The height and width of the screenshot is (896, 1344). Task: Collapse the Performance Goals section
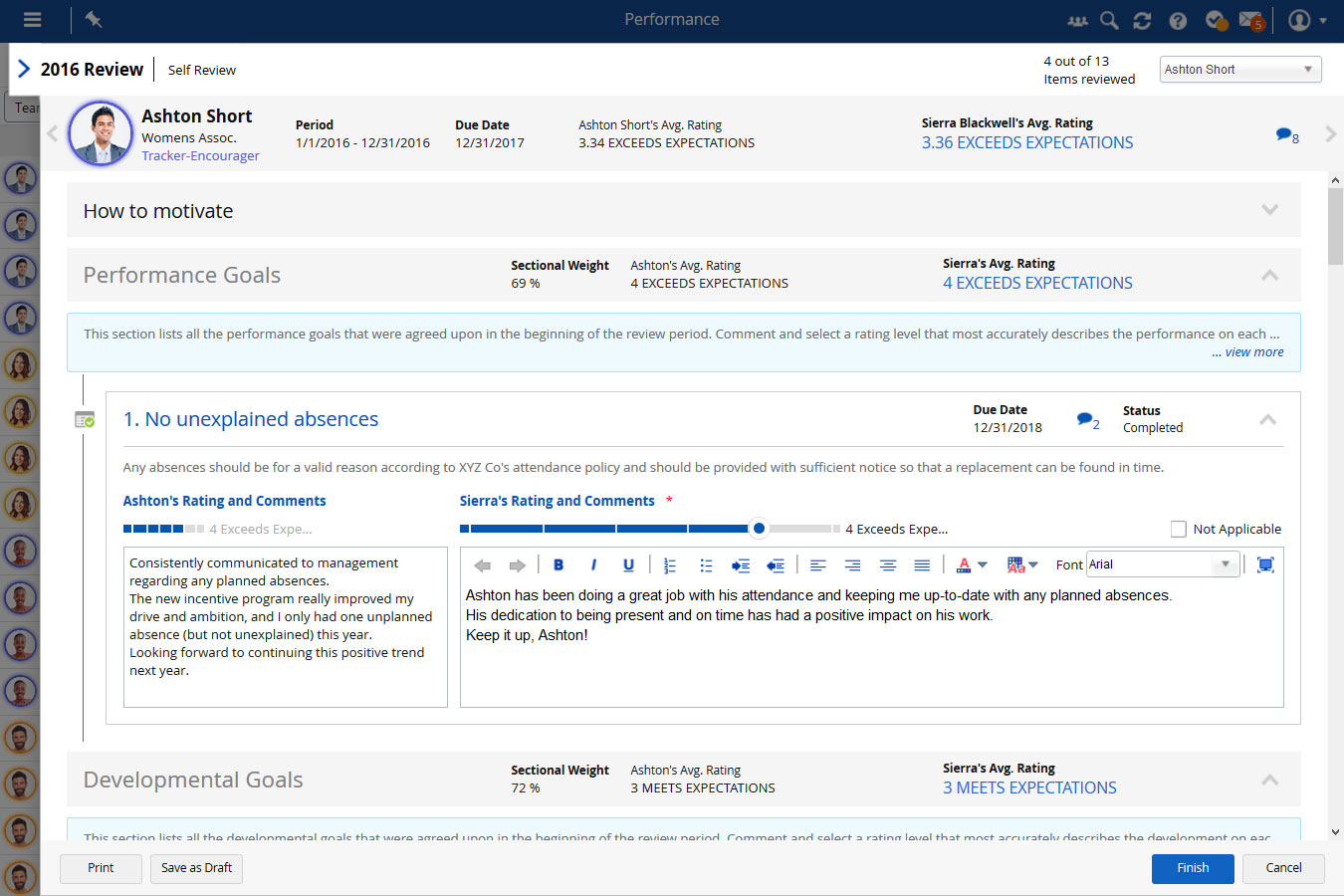click(1269, 275)
